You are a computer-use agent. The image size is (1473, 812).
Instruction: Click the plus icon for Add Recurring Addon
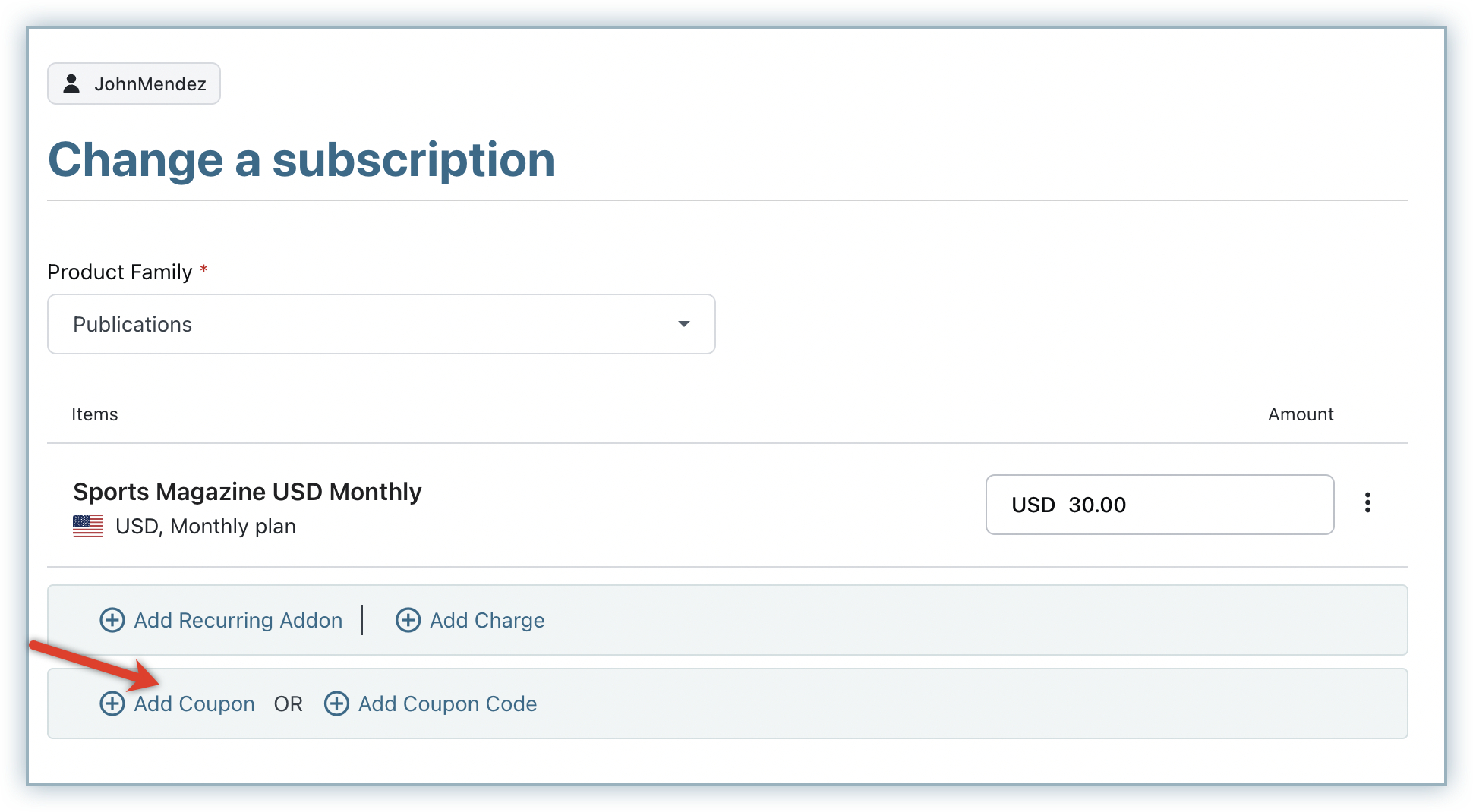(x=112, y=620)
